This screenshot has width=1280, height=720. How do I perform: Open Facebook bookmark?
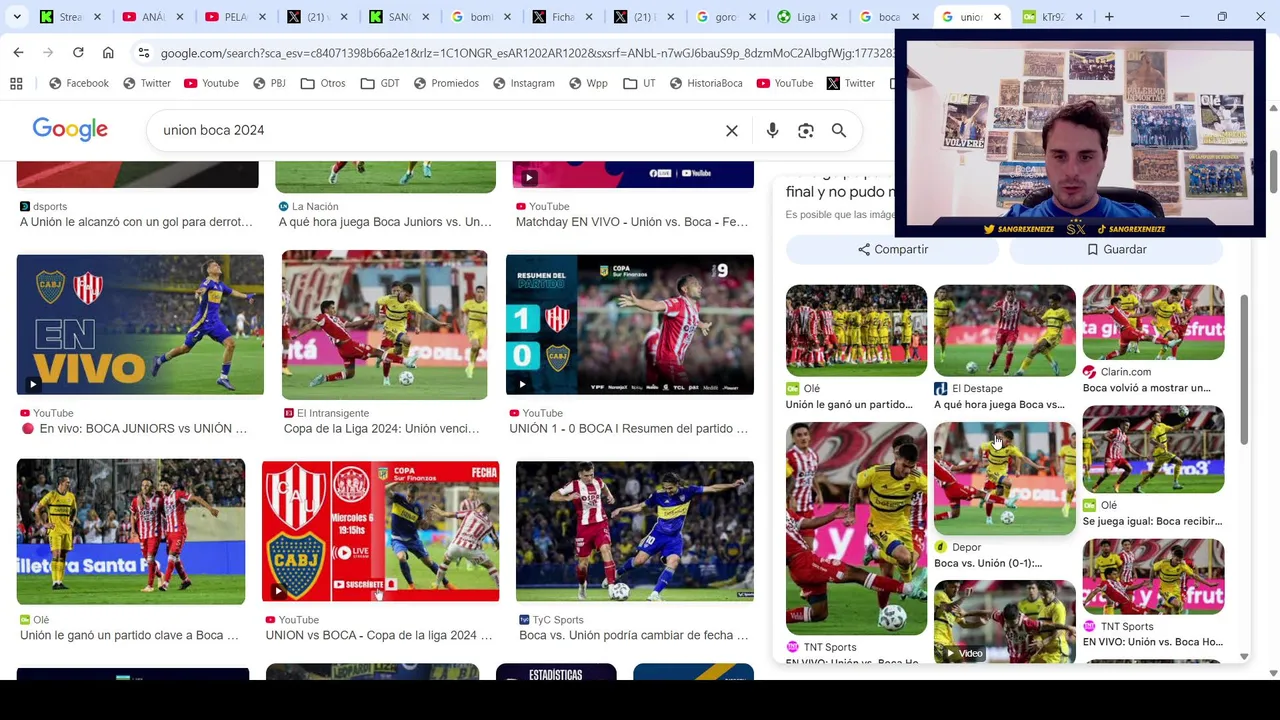click(x=78, y=83)
